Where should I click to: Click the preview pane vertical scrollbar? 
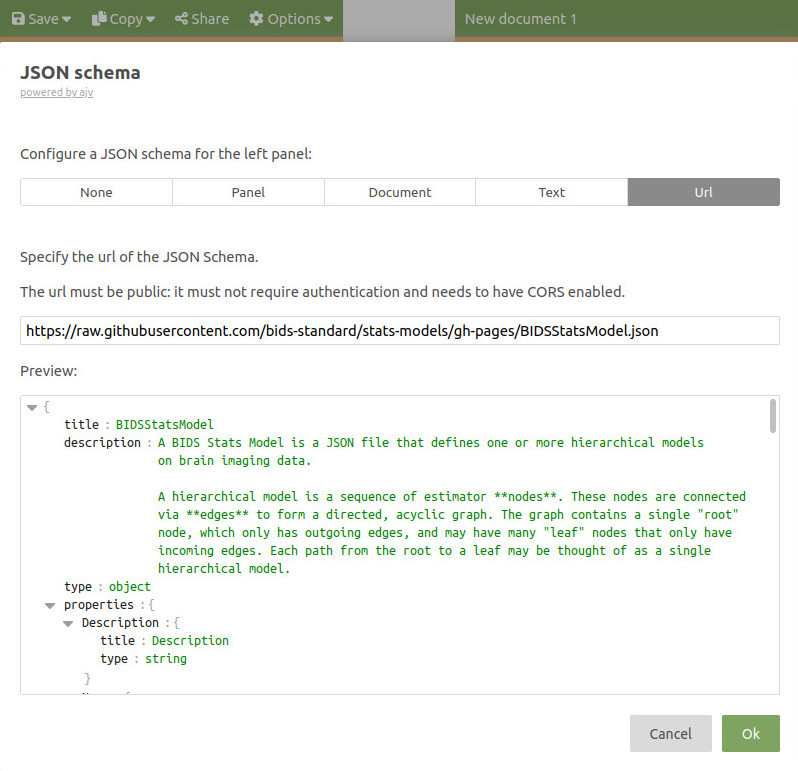click(x=772, y=415)
